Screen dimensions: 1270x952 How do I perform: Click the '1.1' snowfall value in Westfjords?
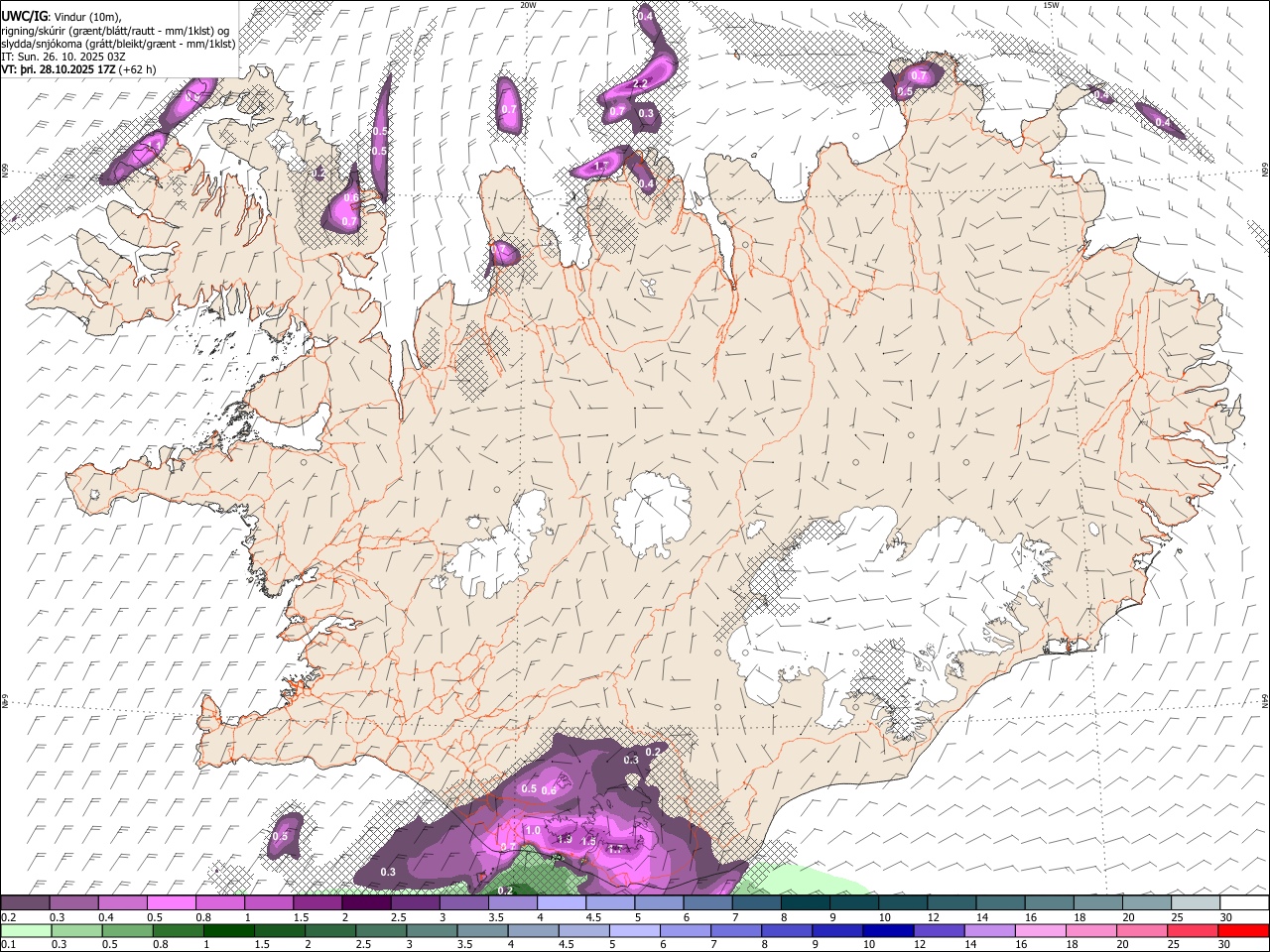pos(155,145)
